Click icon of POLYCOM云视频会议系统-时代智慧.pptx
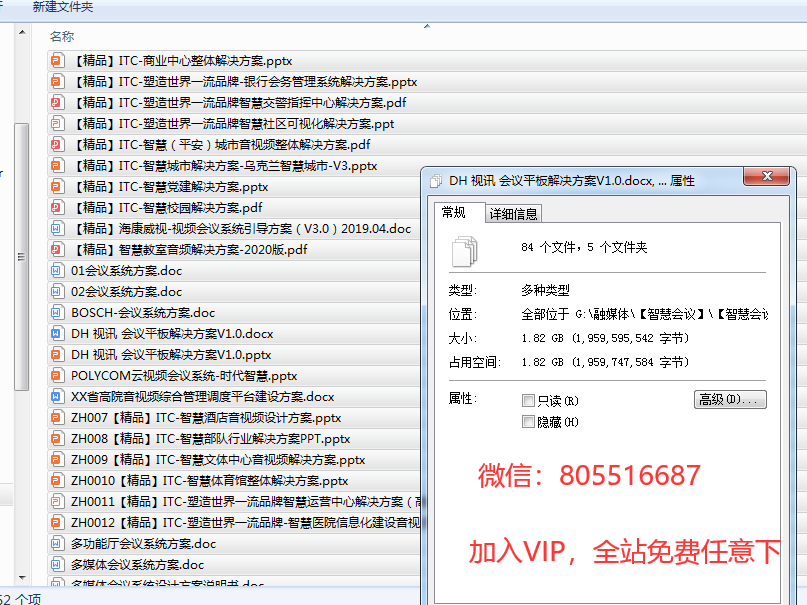The height and width of the screenshot is (605, 807). click(x=57, y=376)
